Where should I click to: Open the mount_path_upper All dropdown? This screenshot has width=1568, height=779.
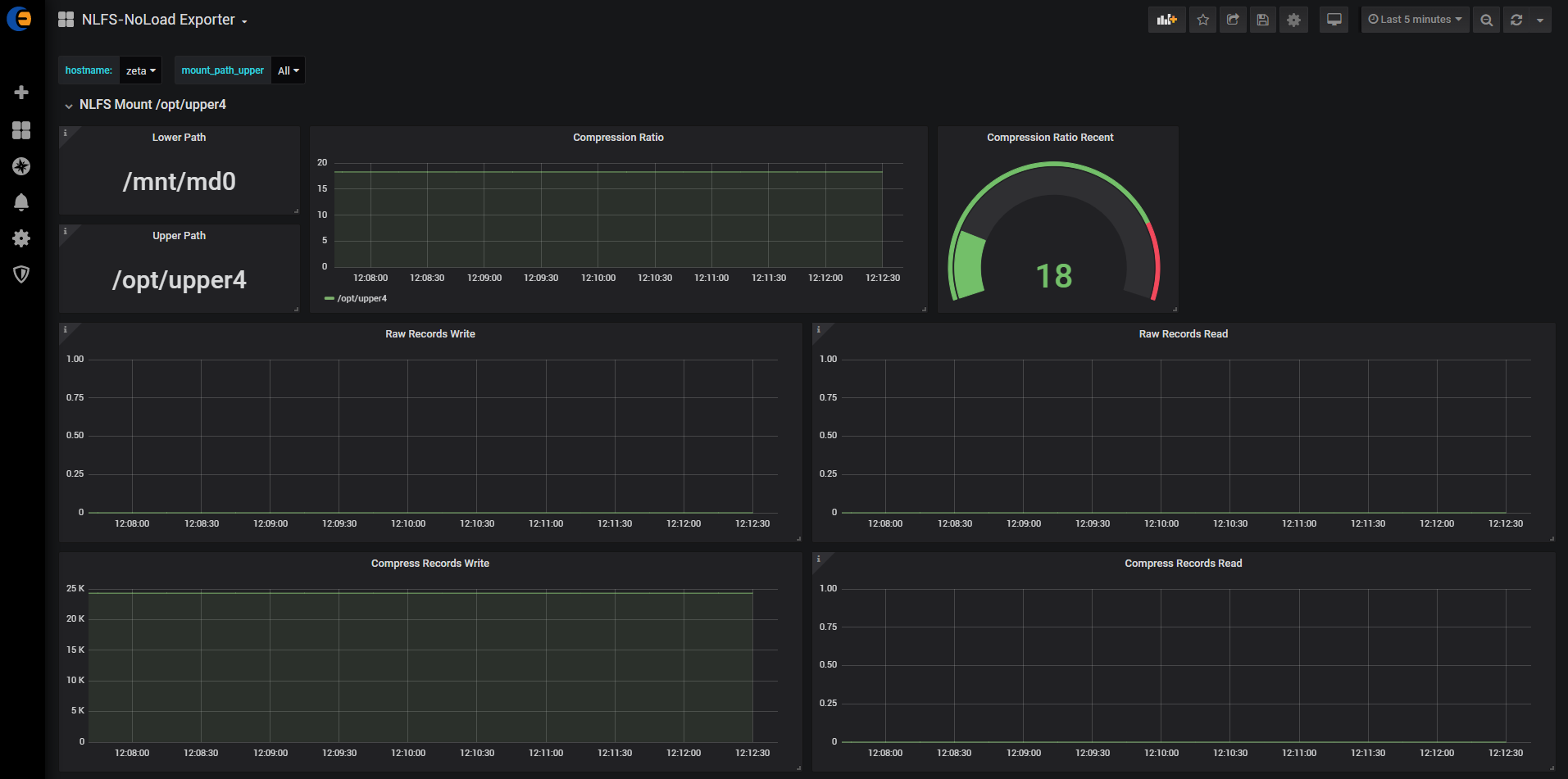[x=288, y=70]
